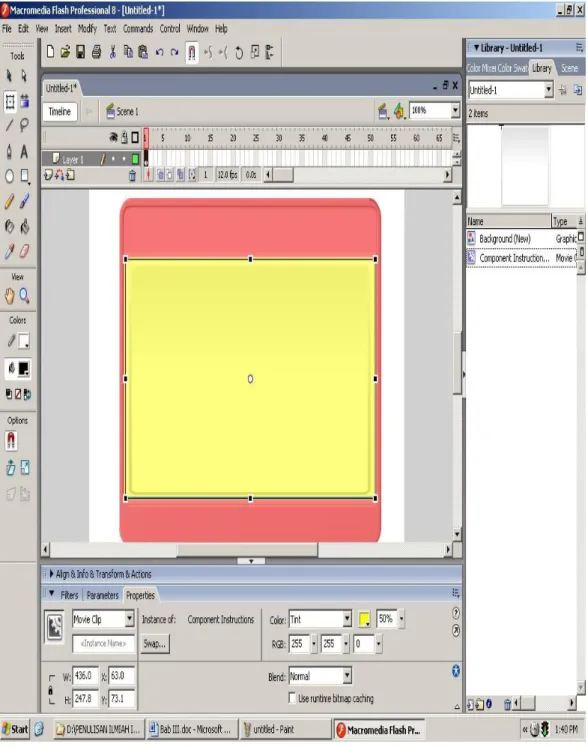
Task: Open the stage zoom 100% dropdown
Action: point(456,111)
